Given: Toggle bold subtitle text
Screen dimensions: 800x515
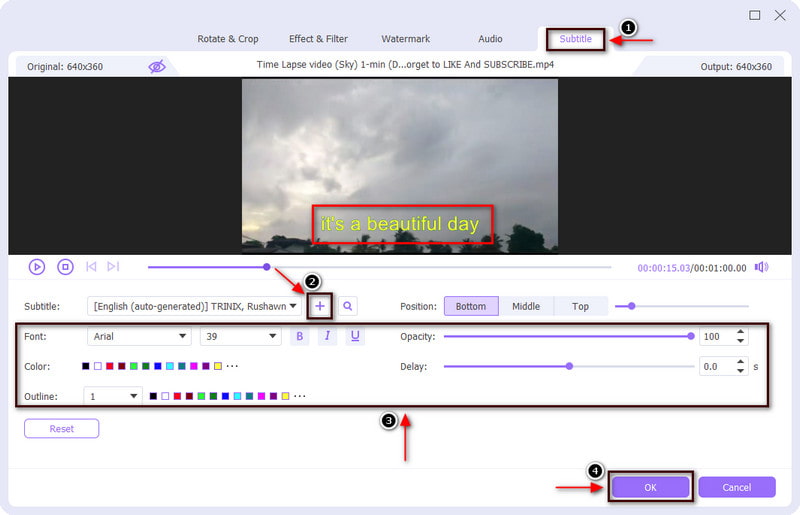Looking at the screenshot, I should [299, 336].
